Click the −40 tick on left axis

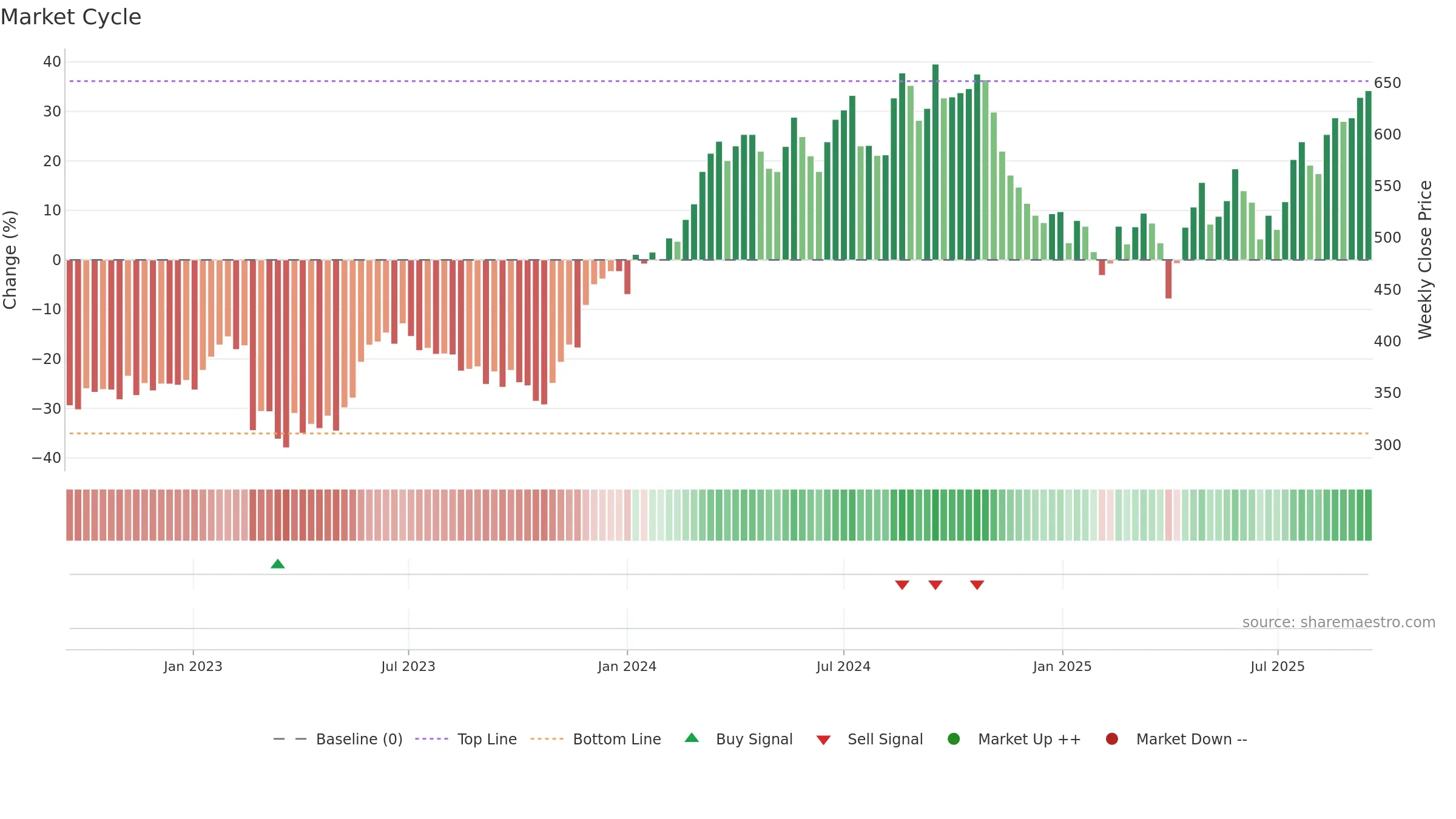click(x=47, y=458)
